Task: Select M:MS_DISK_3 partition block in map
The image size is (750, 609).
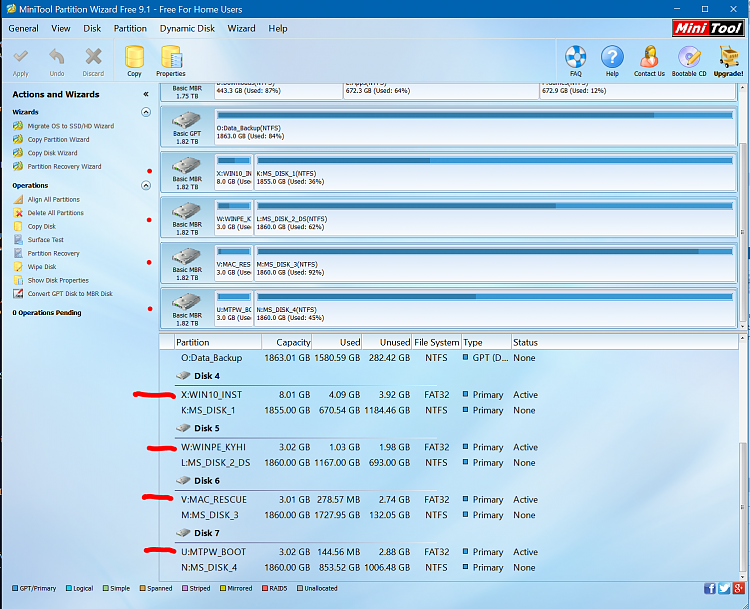Action: (495, 263)
